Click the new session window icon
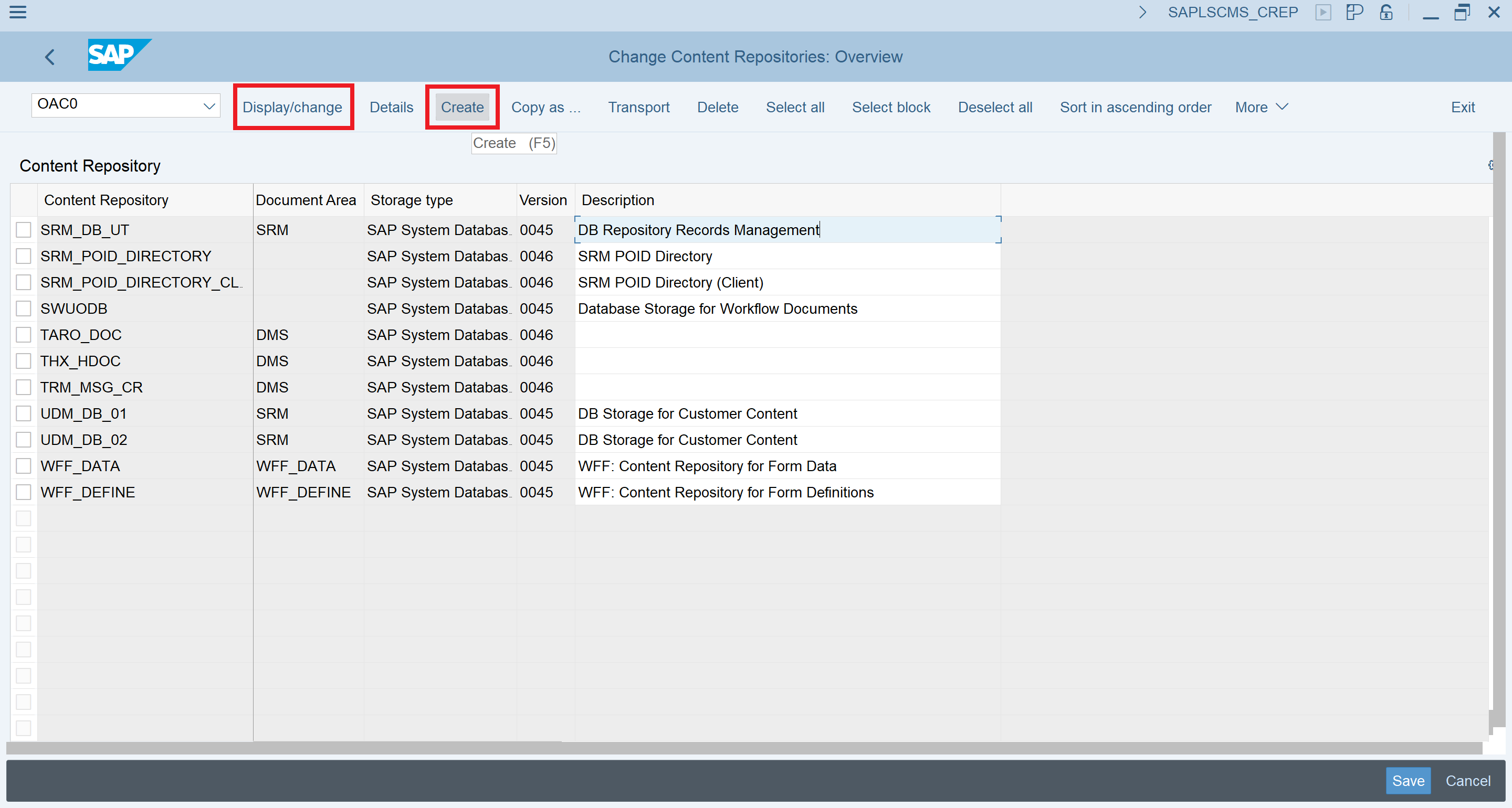Screen dimensions: 1512x808 (x=1353, y=12)
